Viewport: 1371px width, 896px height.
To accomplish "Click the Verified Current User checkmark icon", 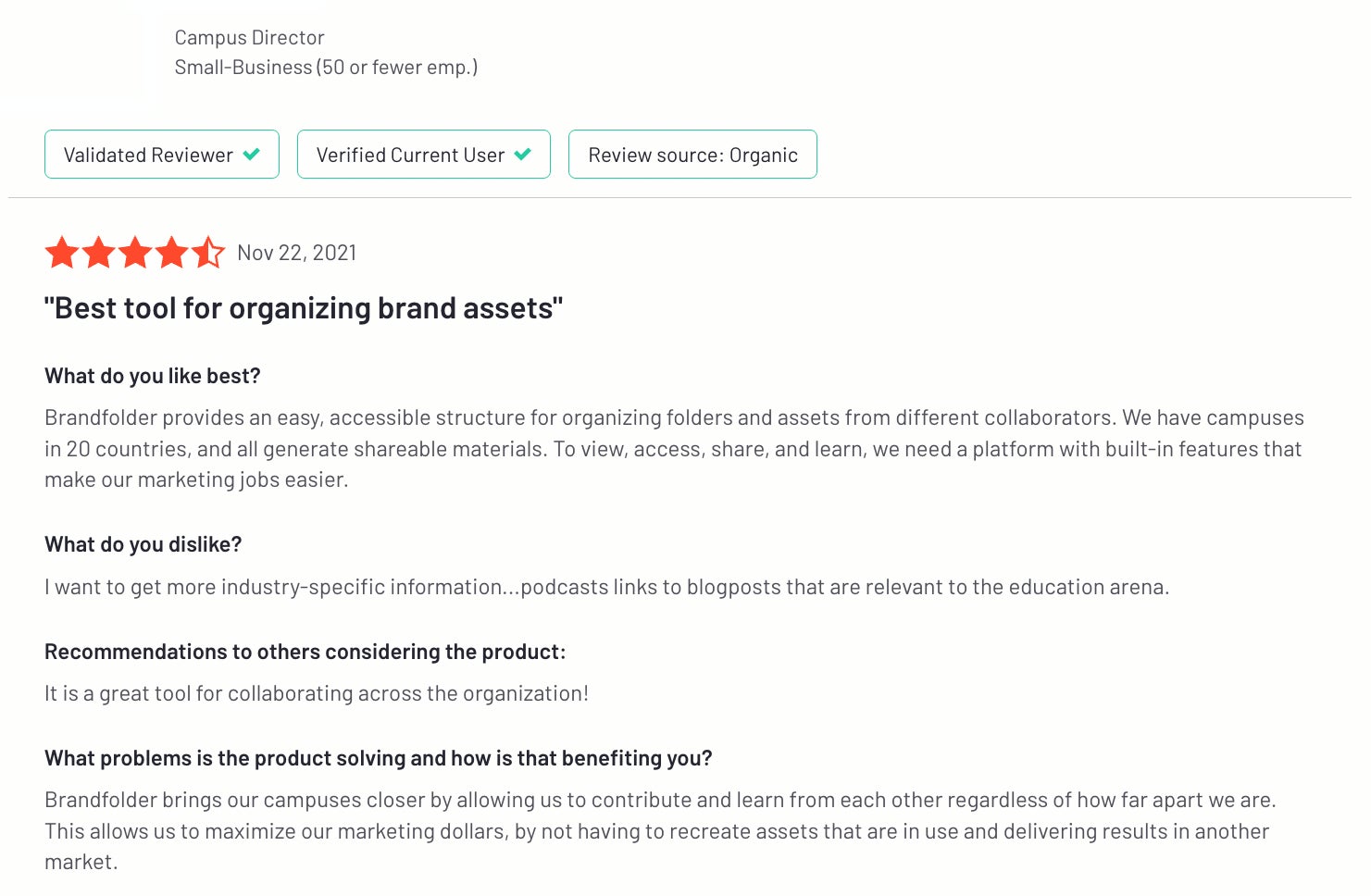I will 522,155.
